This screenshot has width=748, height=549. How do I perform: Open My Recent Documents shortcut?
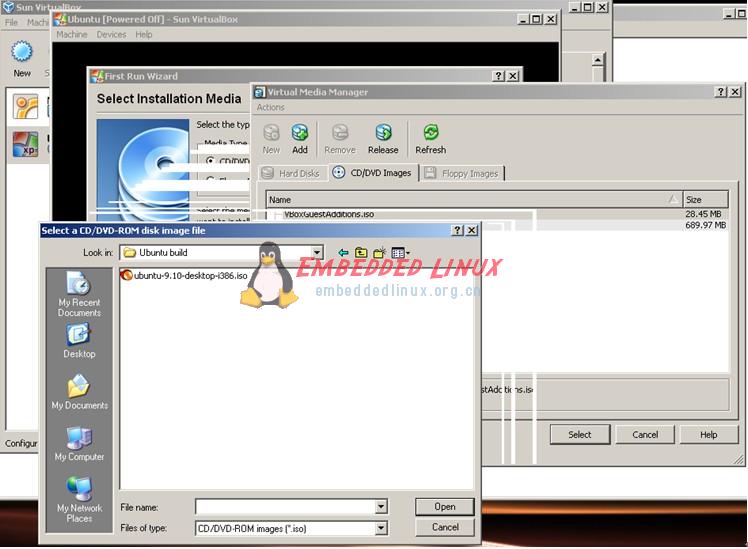(79, 294)
